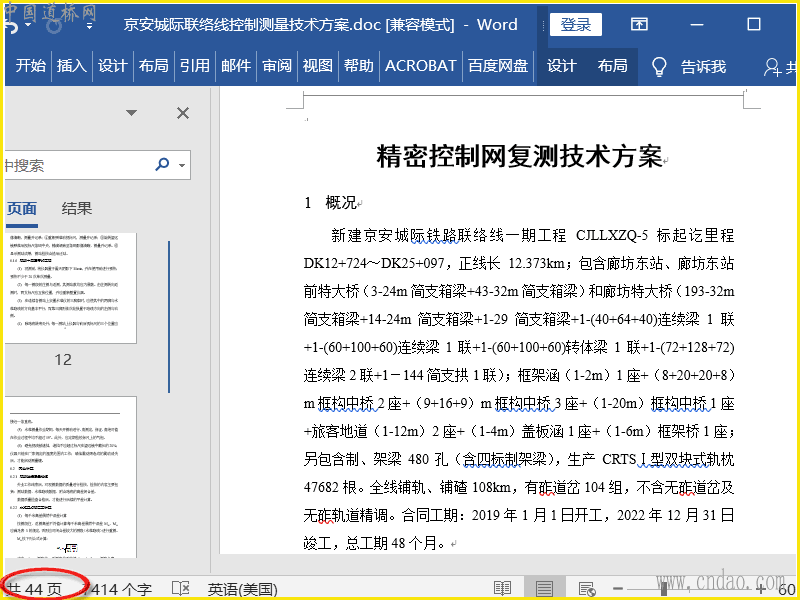Click the search magnifier icon in navigation pane
The width and height of the screenshot is (800, 600).
(x=162, y=165)
